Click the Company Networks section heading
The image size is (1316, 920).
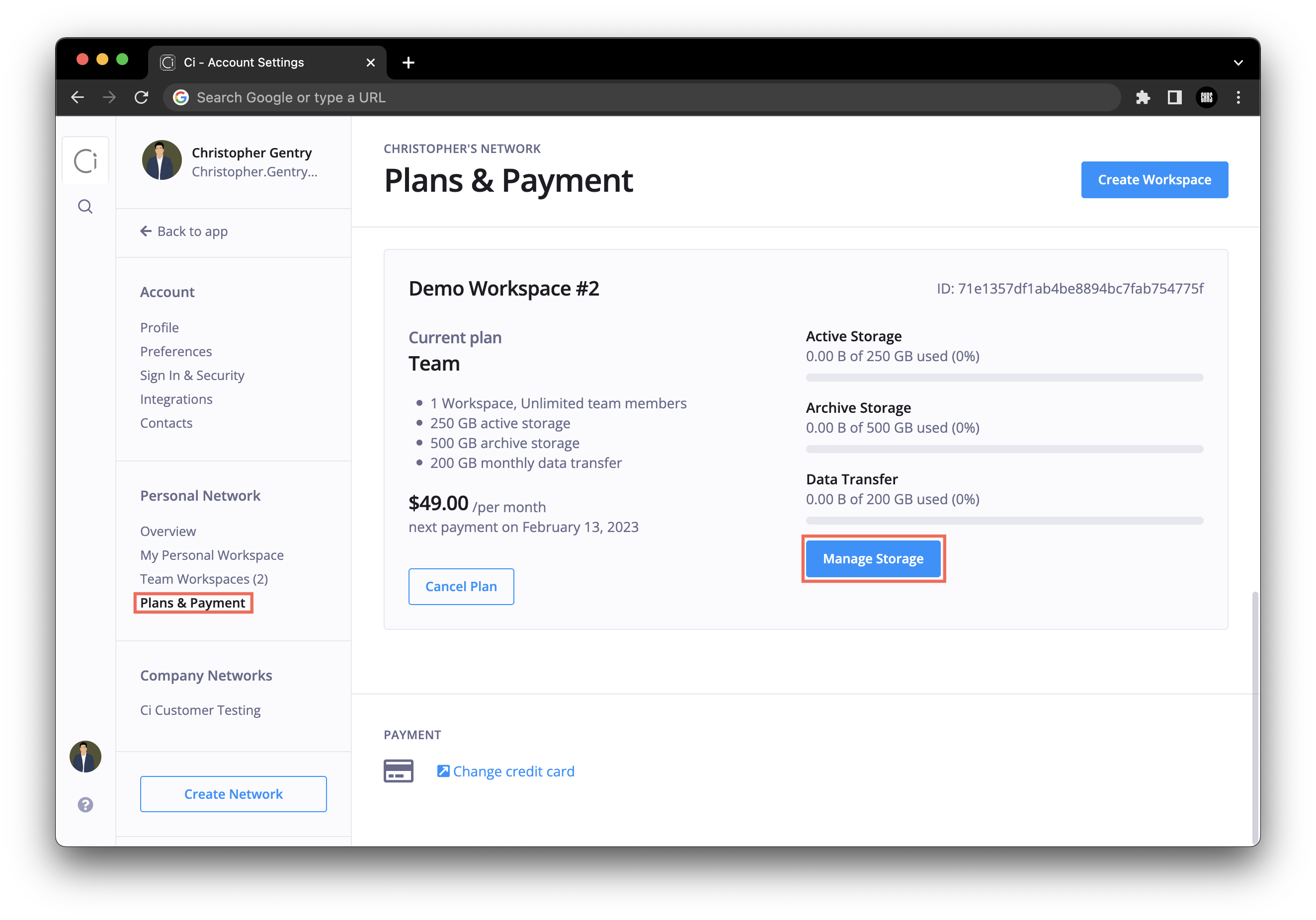[x=206, y=676]
